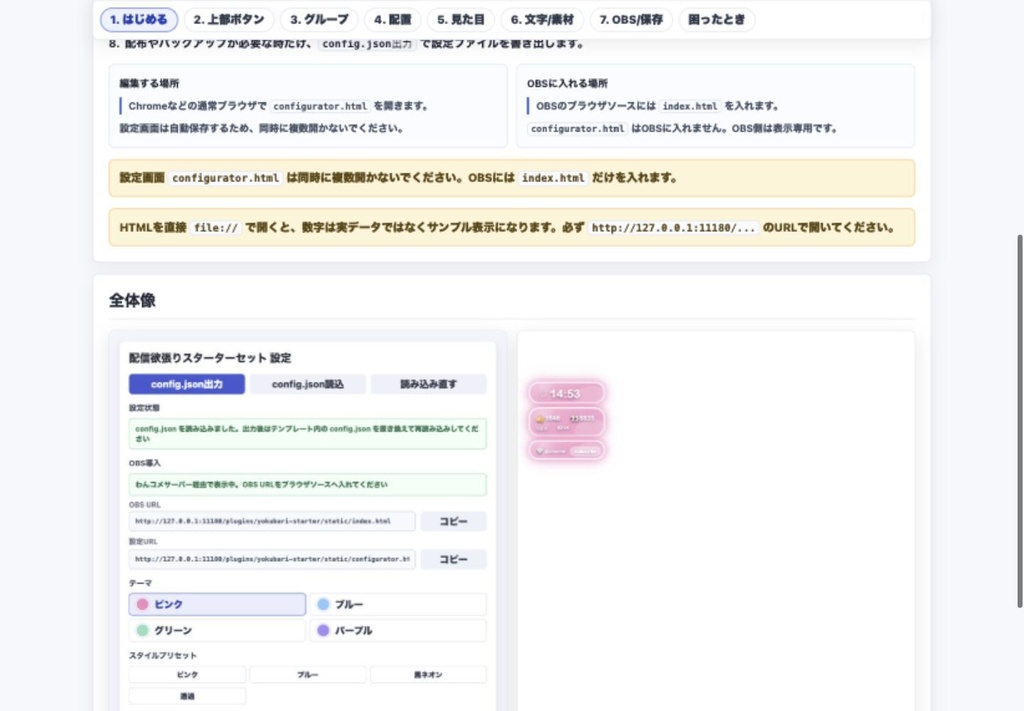1024x711 pixels.
Task: Select the グリーン theme option
Action: (217, 630)
